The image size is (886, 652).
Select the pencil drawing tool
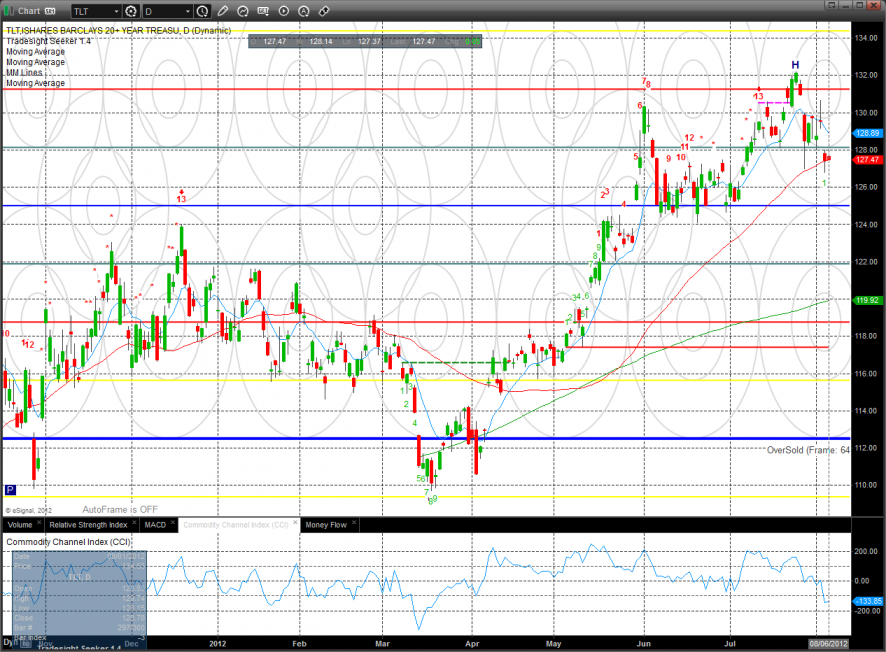pyautogui.click(x=224, y=12)
